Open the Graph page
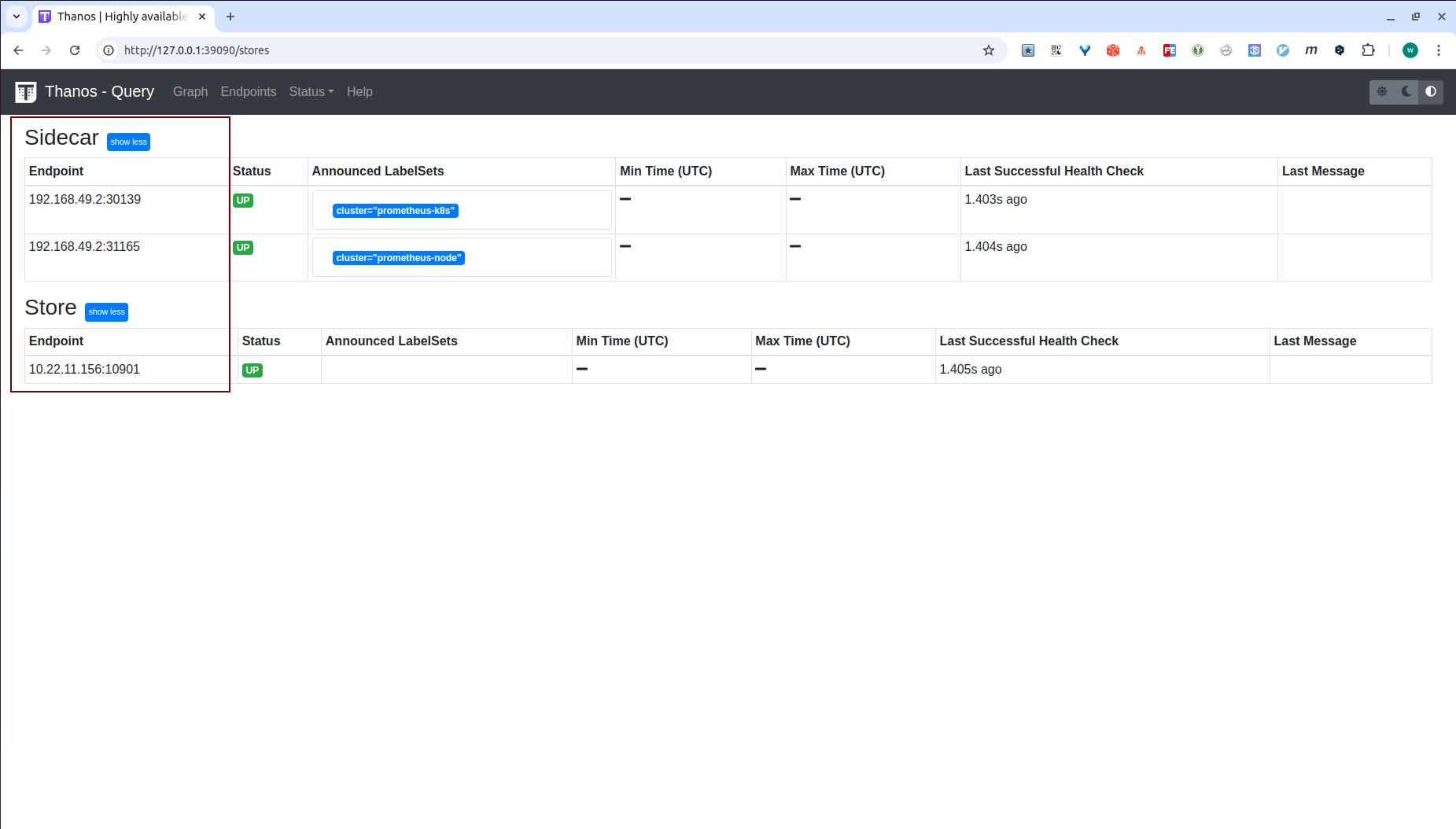Image resolution: width=1456 pixels, height=829 pixels. 190,92
